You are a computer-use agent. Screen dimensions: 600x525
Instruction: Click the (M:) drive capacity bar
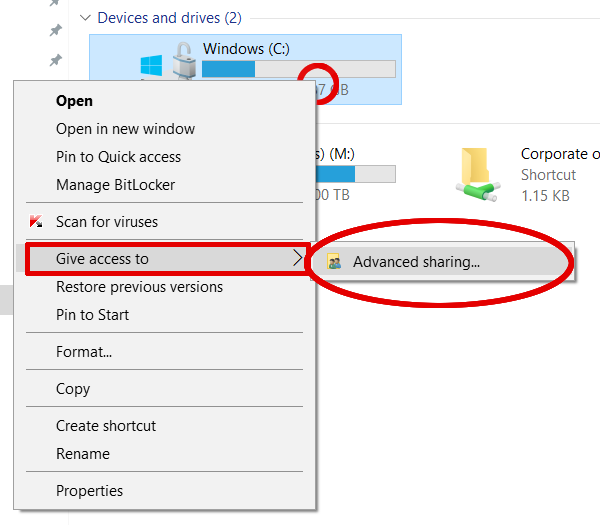pyautogui.click(x=352, y=174)
